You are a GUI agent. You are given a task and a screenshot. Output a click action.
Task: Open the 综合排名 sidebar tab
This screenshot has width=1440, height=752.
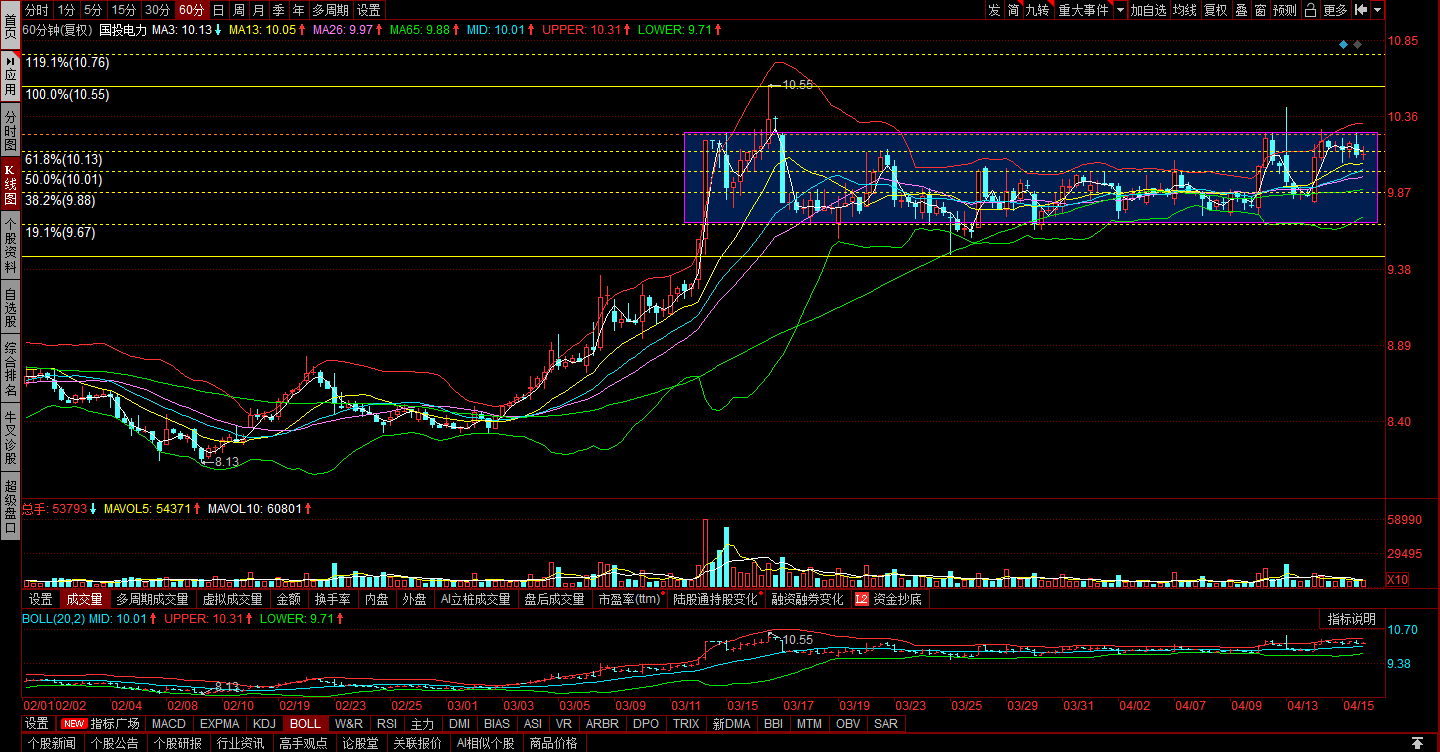point(10,370)
